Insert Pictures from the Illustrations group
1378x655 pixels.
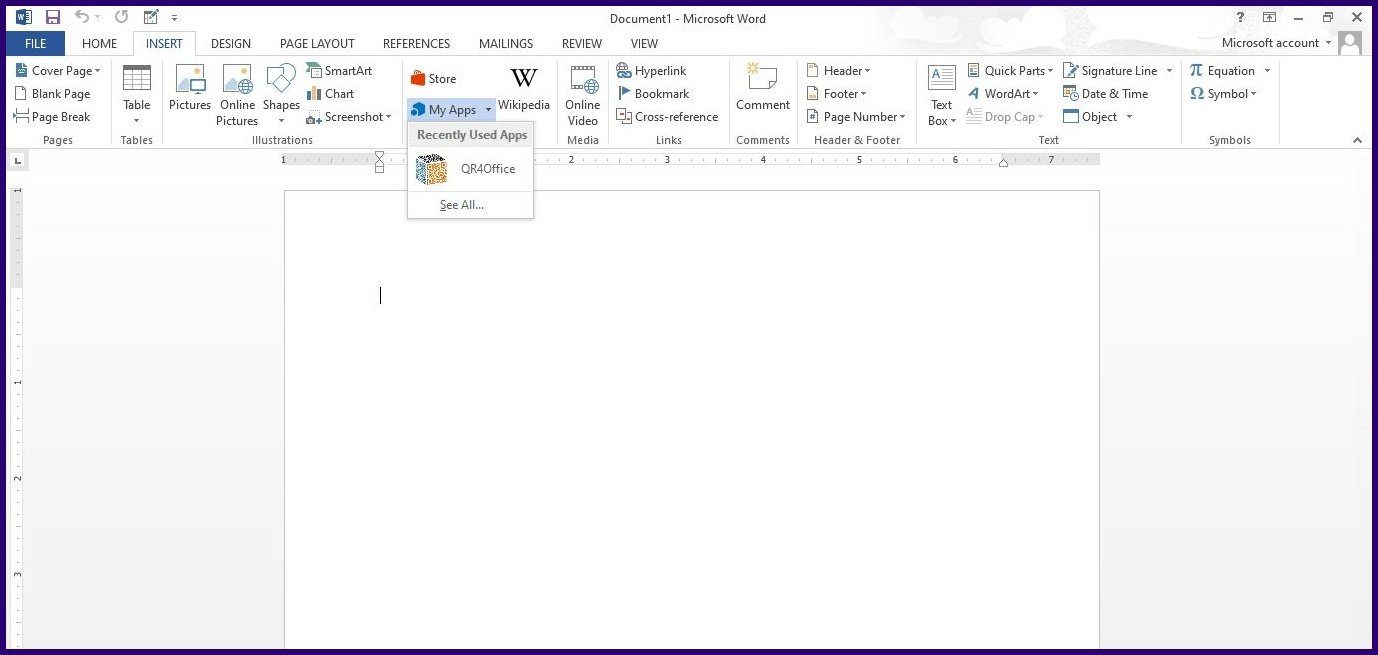pyautogui.click(x=189, y=90)
